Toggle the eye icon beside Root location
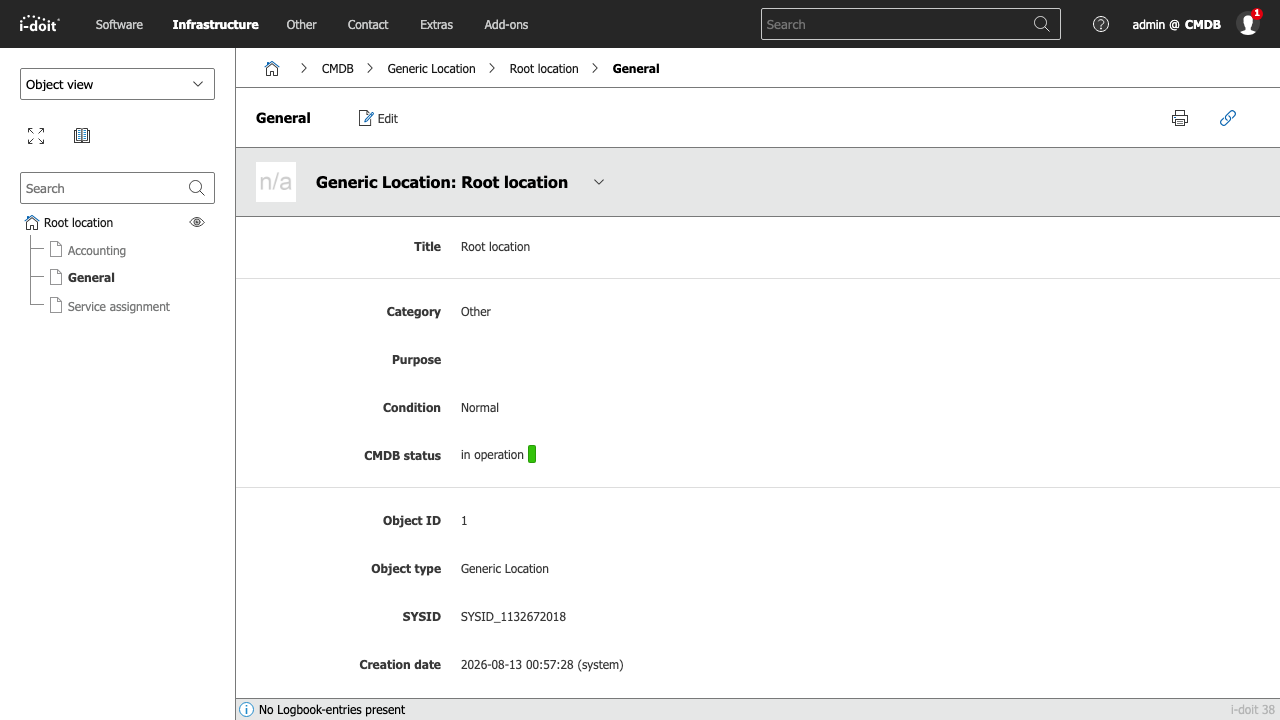Screen dimensions: 1280x720 coord(197,222)
